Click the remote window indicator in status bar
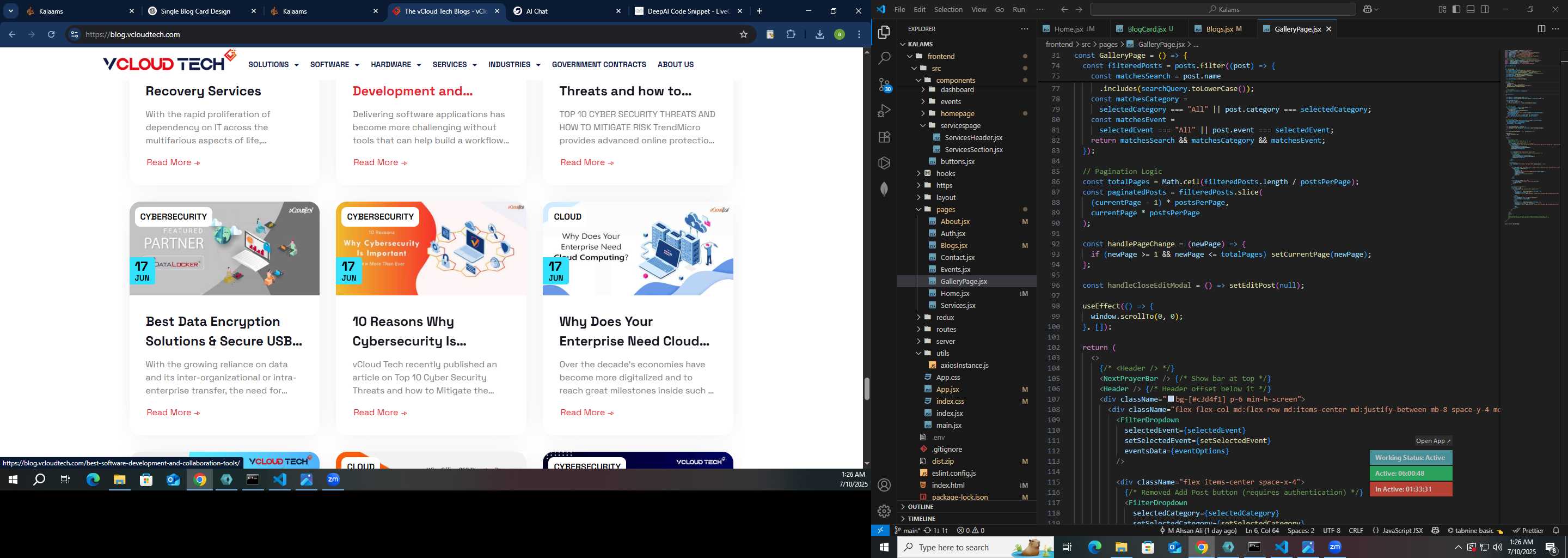The image size is (1568, 558). [x=880, y=531]
